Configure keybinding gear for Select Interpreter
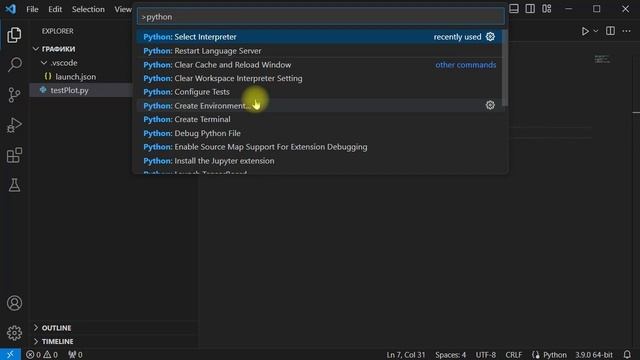Screen dimensions: 640x360 (x=490, y=37)
